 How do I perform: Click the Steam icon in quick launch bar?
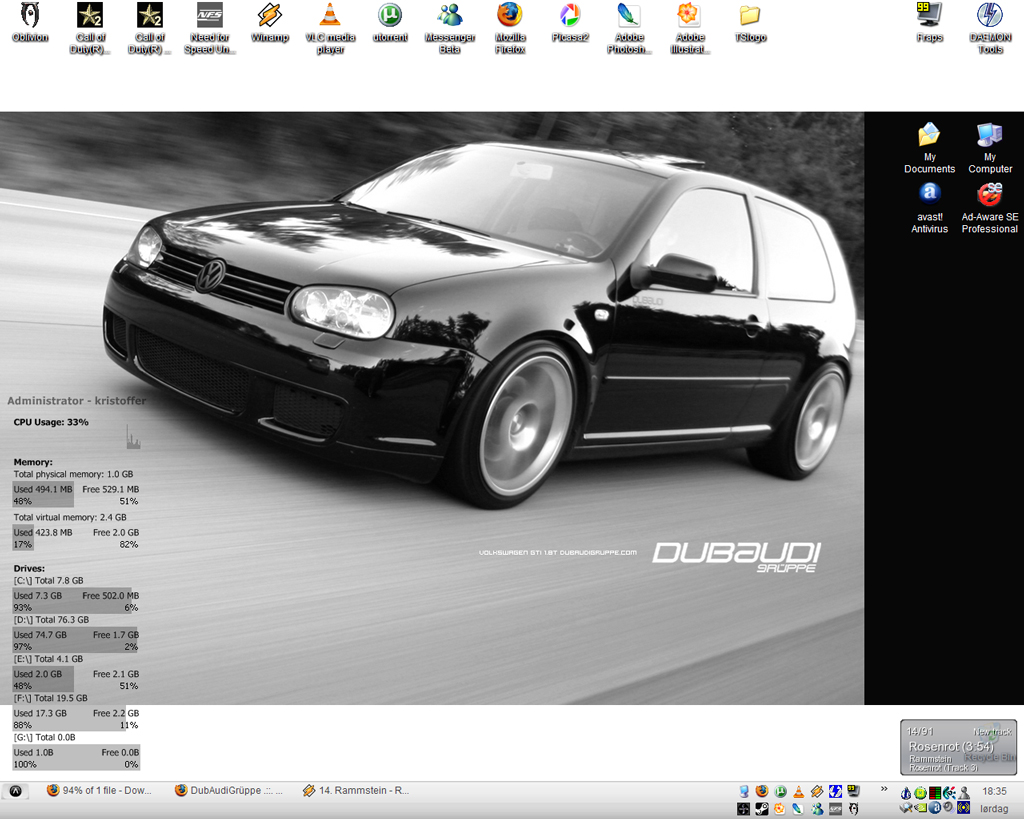[x=762, y=809]
